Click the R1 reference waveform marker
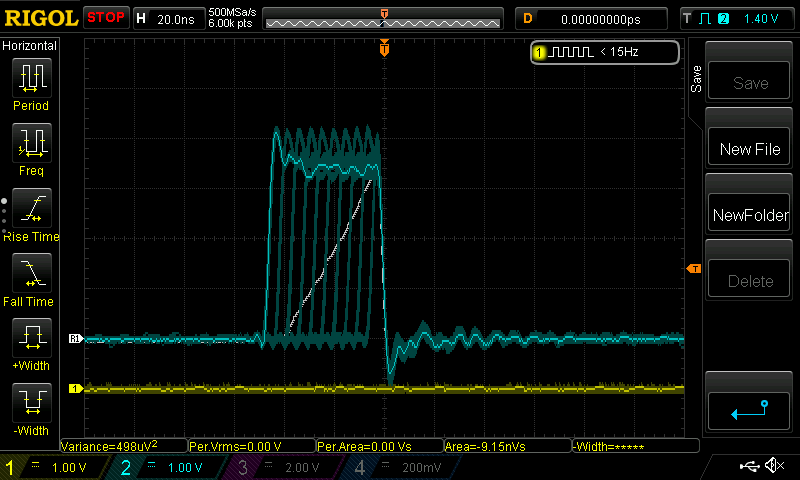Screen dimensions: 800x480 (x=76, y=338)
